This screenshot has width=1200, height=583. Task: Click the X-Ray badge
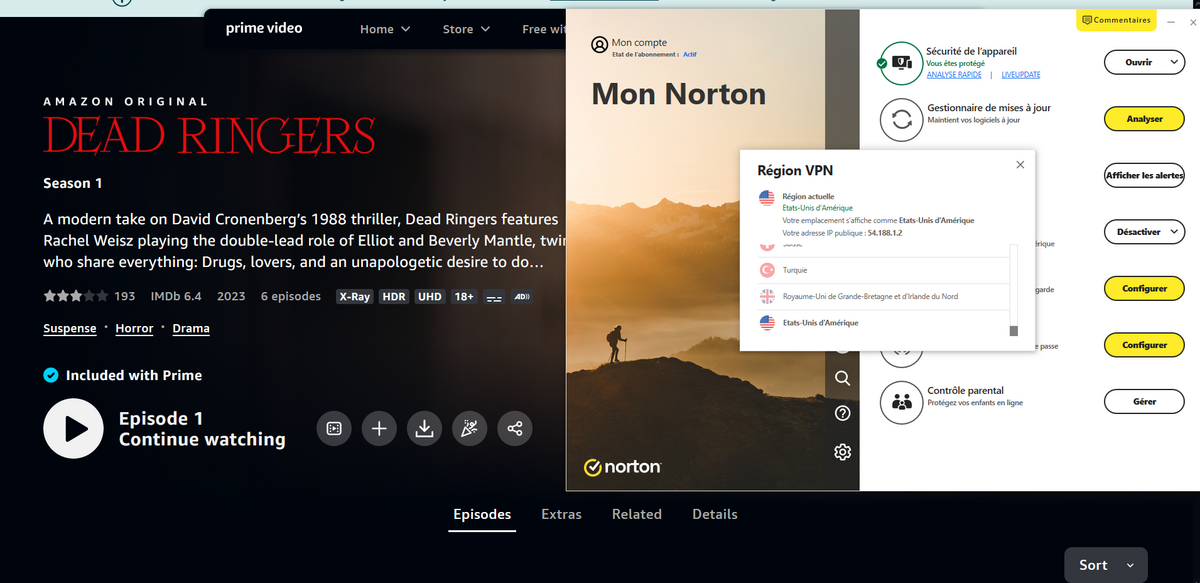pyautogui.click(x=354, y=297)
